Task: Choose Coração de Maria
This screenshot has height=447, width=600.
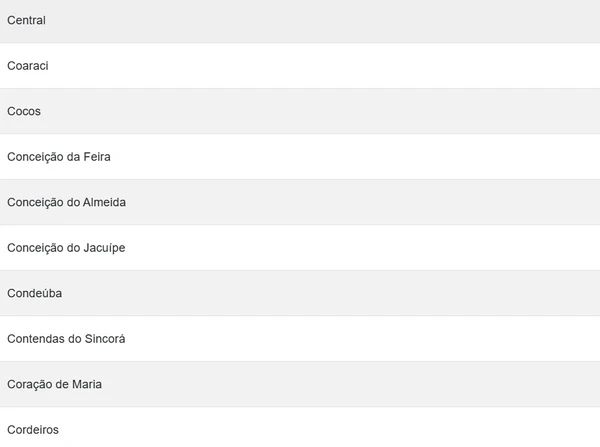Action: 54,384
